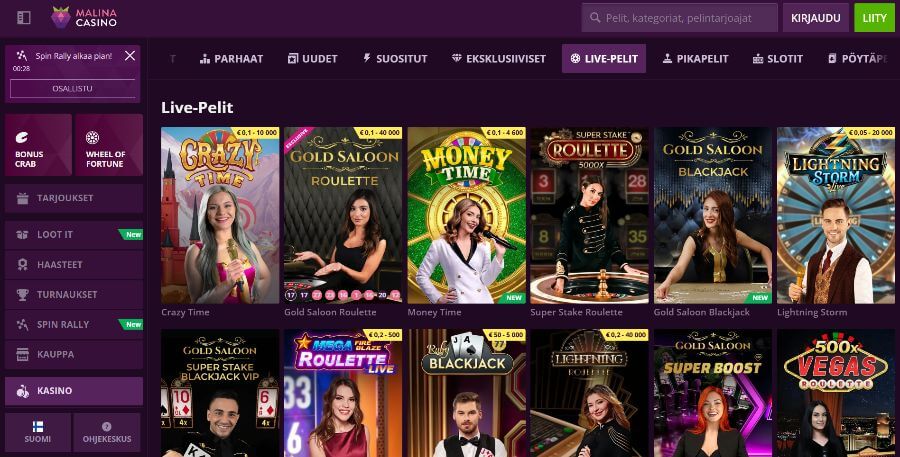Click the green Liity button

(874, 18)
